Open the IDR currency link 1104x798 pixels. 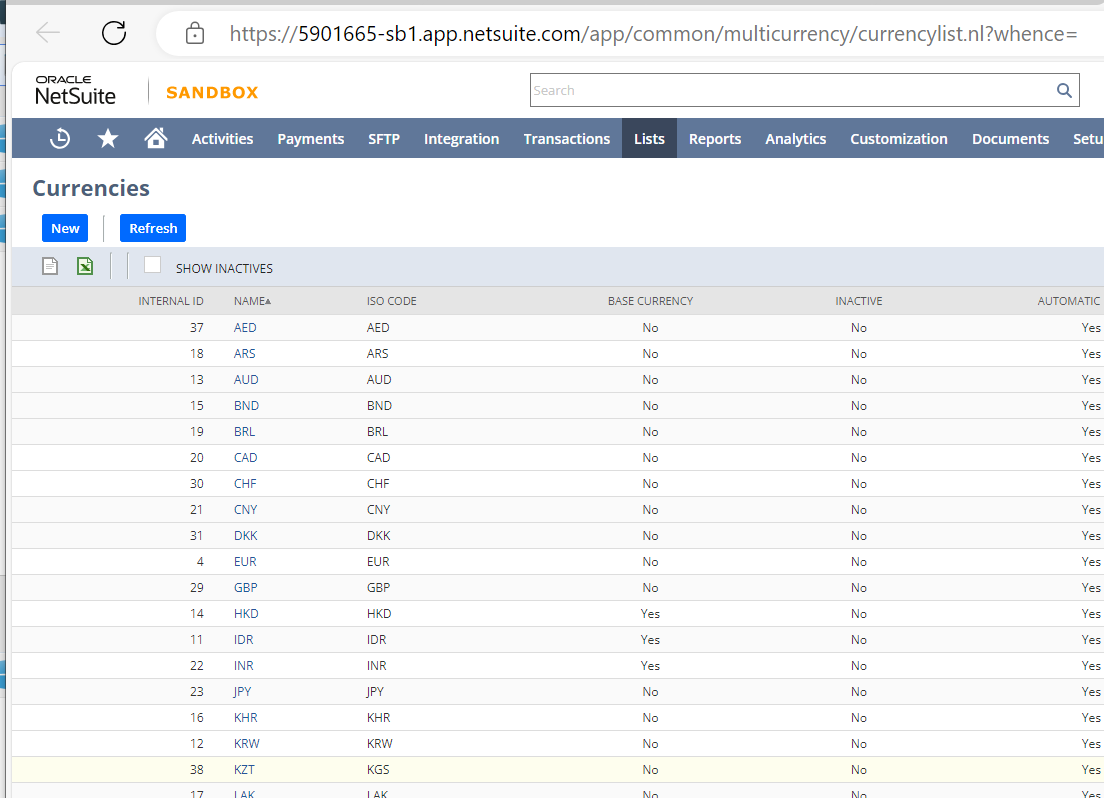244,640
